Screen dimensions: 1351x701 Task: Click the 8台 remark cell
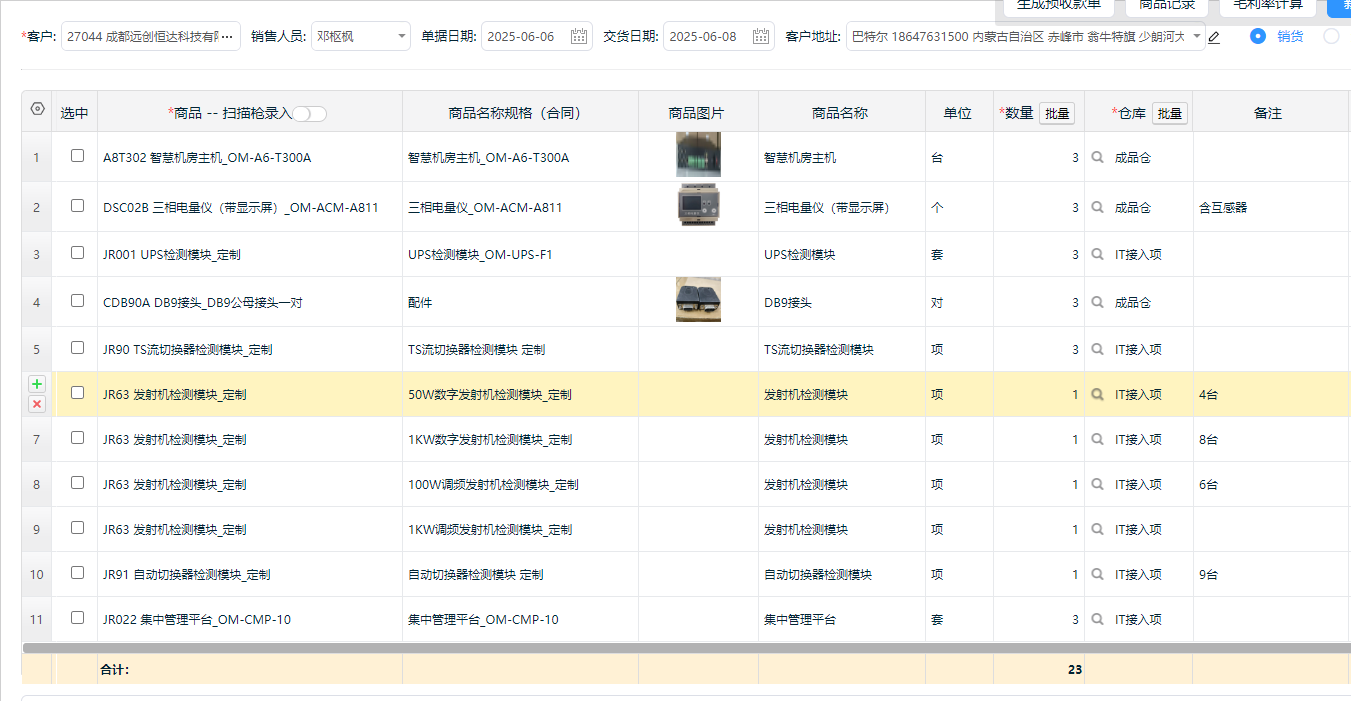(1270, 440)
